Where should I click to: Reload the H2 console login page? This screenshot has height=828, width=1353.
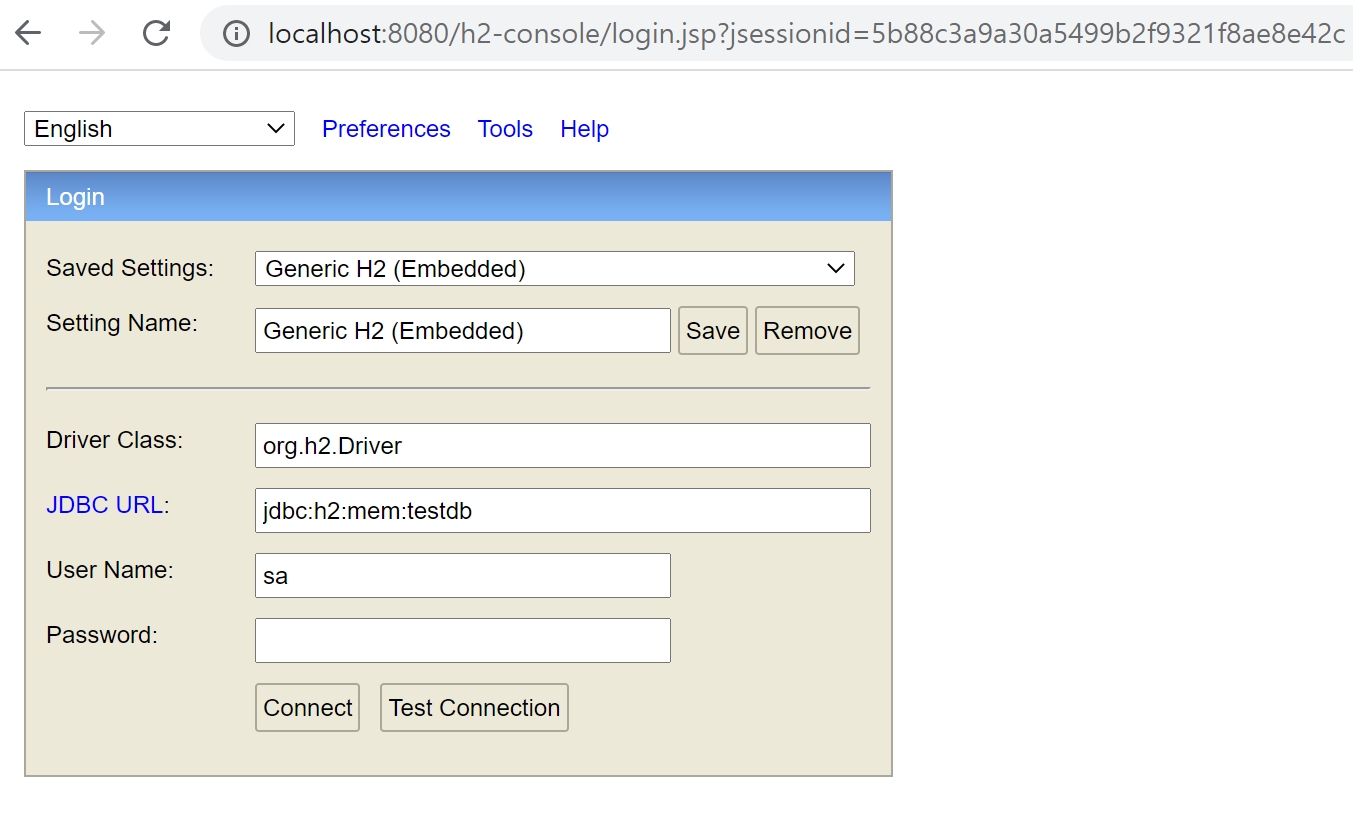(154, 33)
